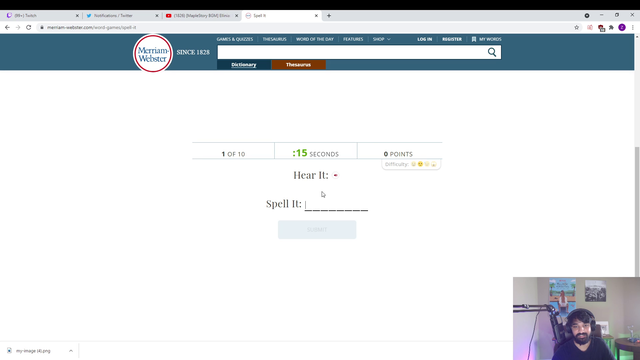Click the site padlock icon
This screenshot has width=640, height=360.
[42, 27]
